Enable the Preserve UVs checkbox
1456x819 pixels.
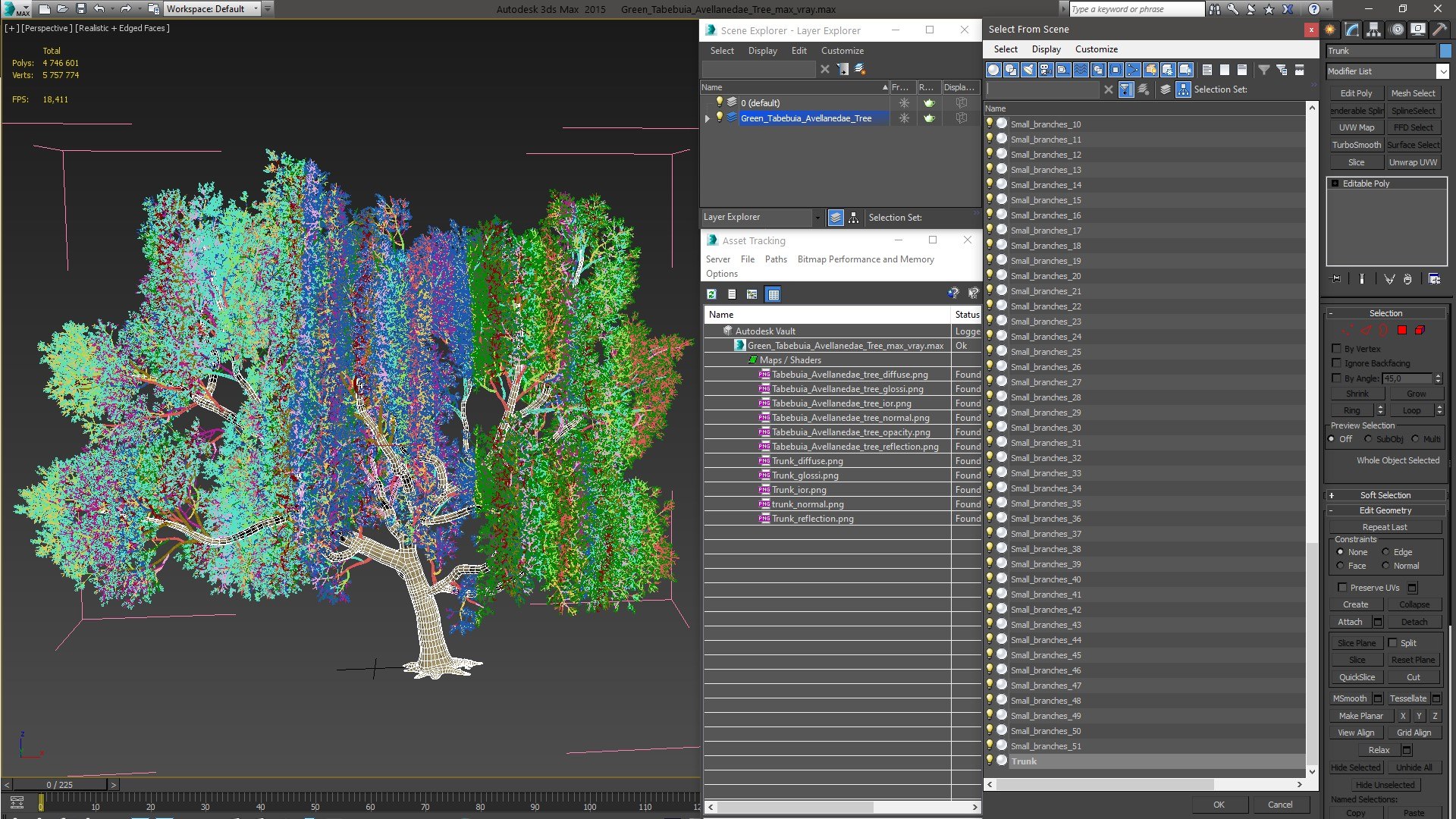coord(1342,588)
